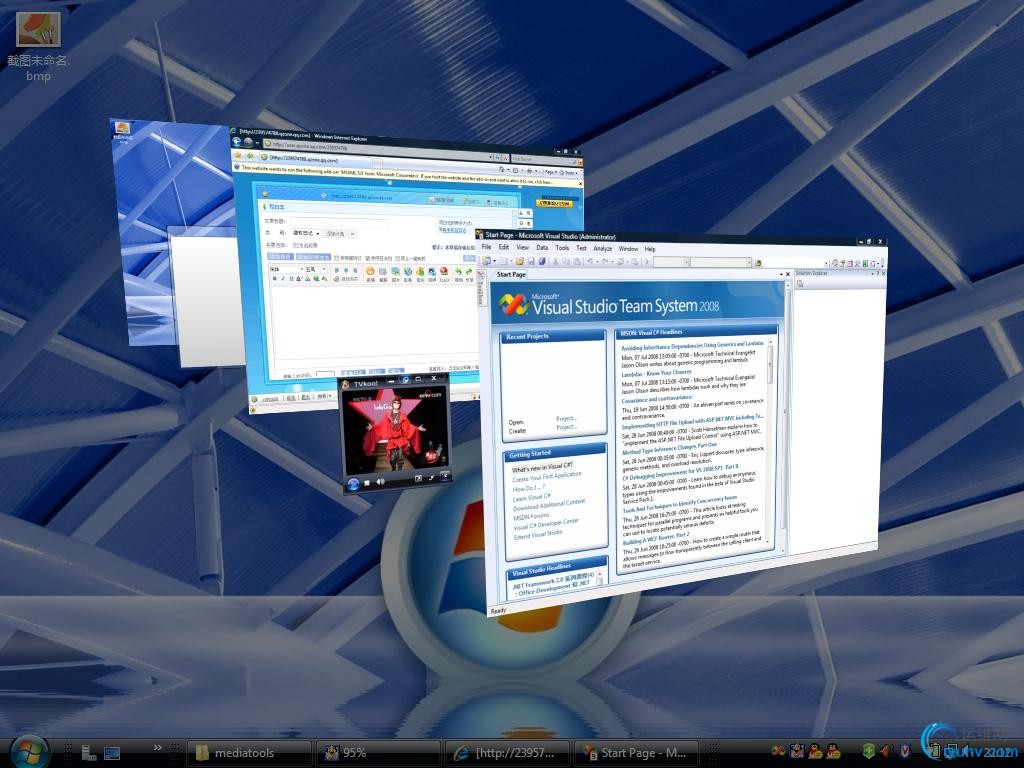Image resolution: width=1024 pixels, height=768 pixels.
Task: Select the Start Page tab
Action: 511,274
